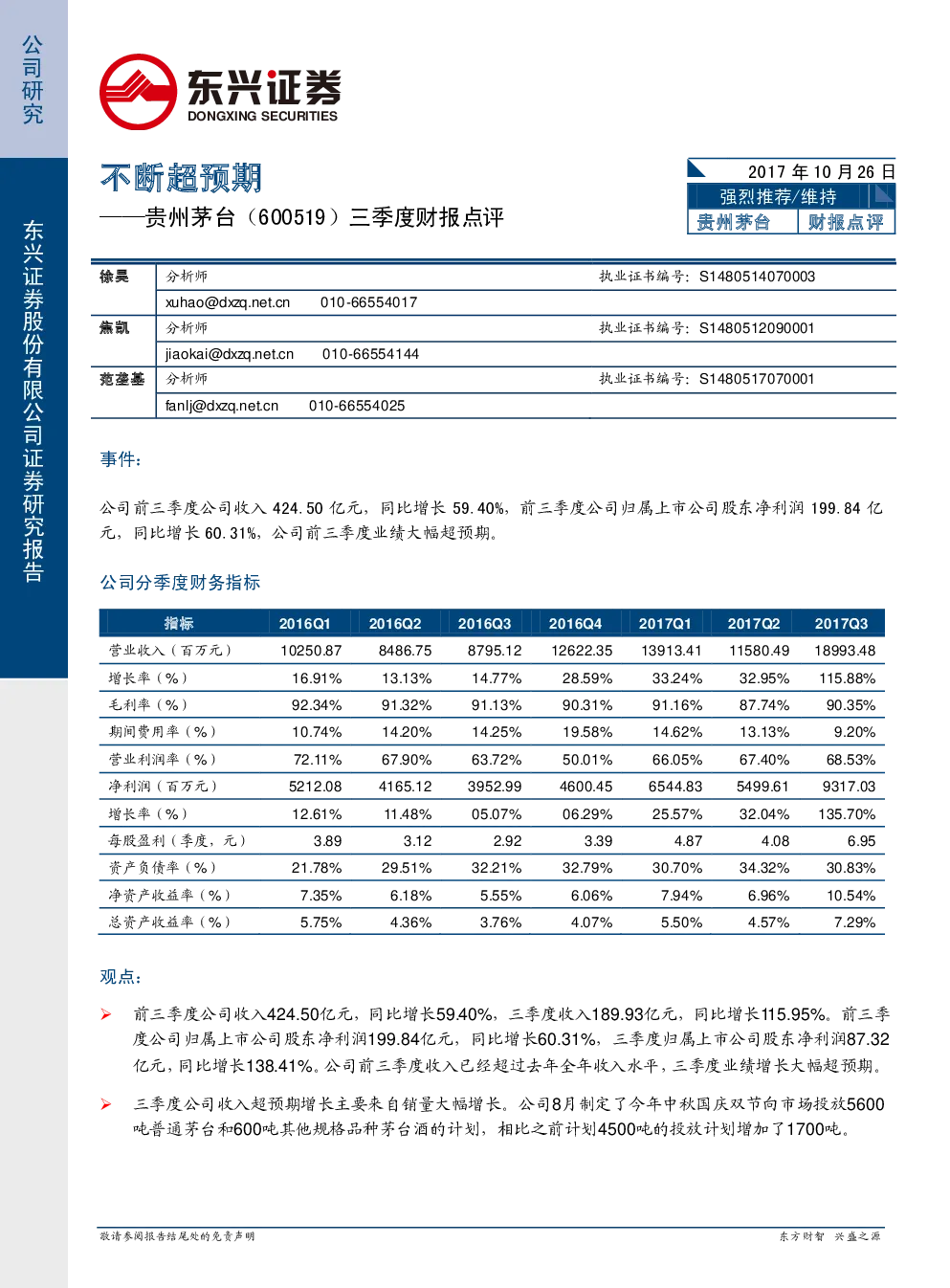Click the 营业收入（百万元）row label
Image resolution: width=950 pixels, height=1288 pixels.
pyautogui.click(x=170, y=651)
